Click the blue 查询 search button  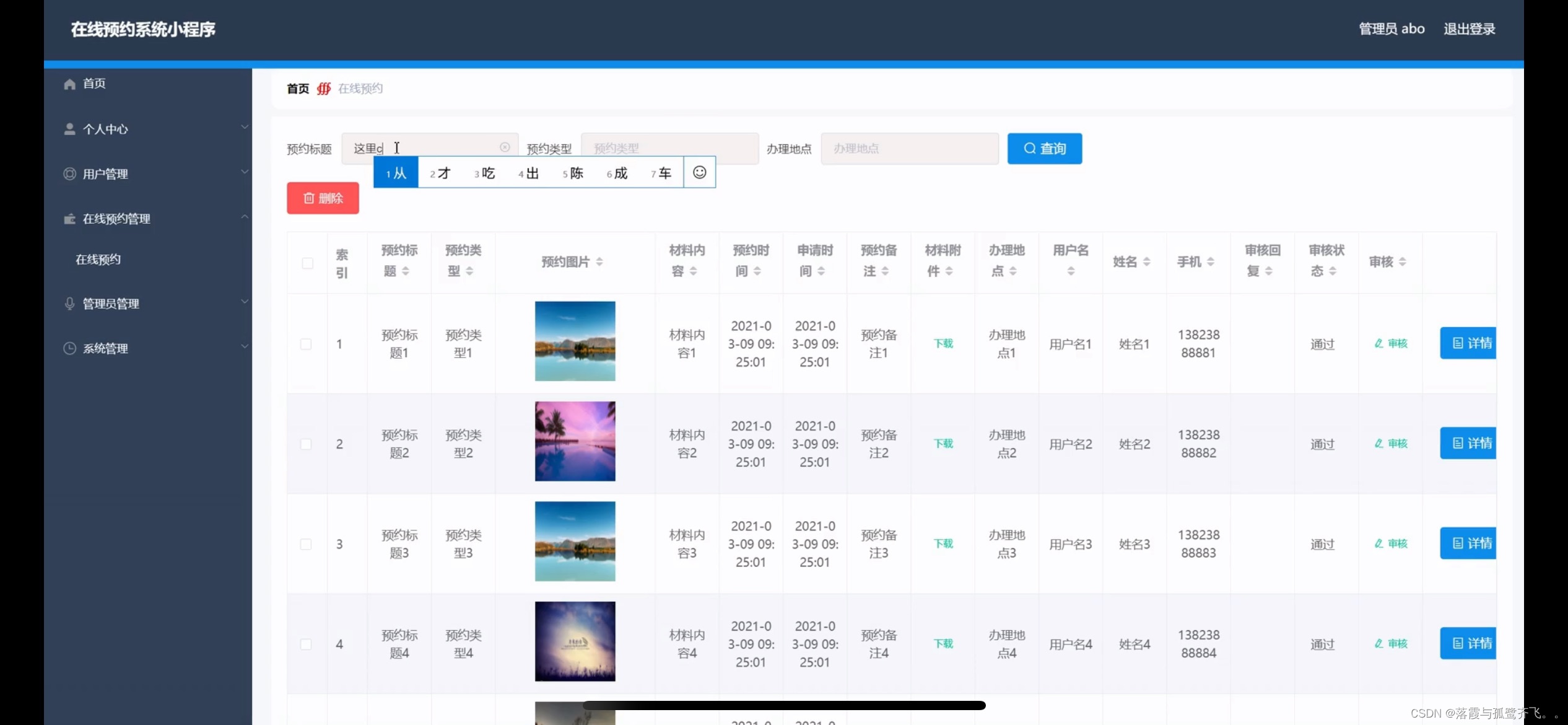coord(1045,148)
